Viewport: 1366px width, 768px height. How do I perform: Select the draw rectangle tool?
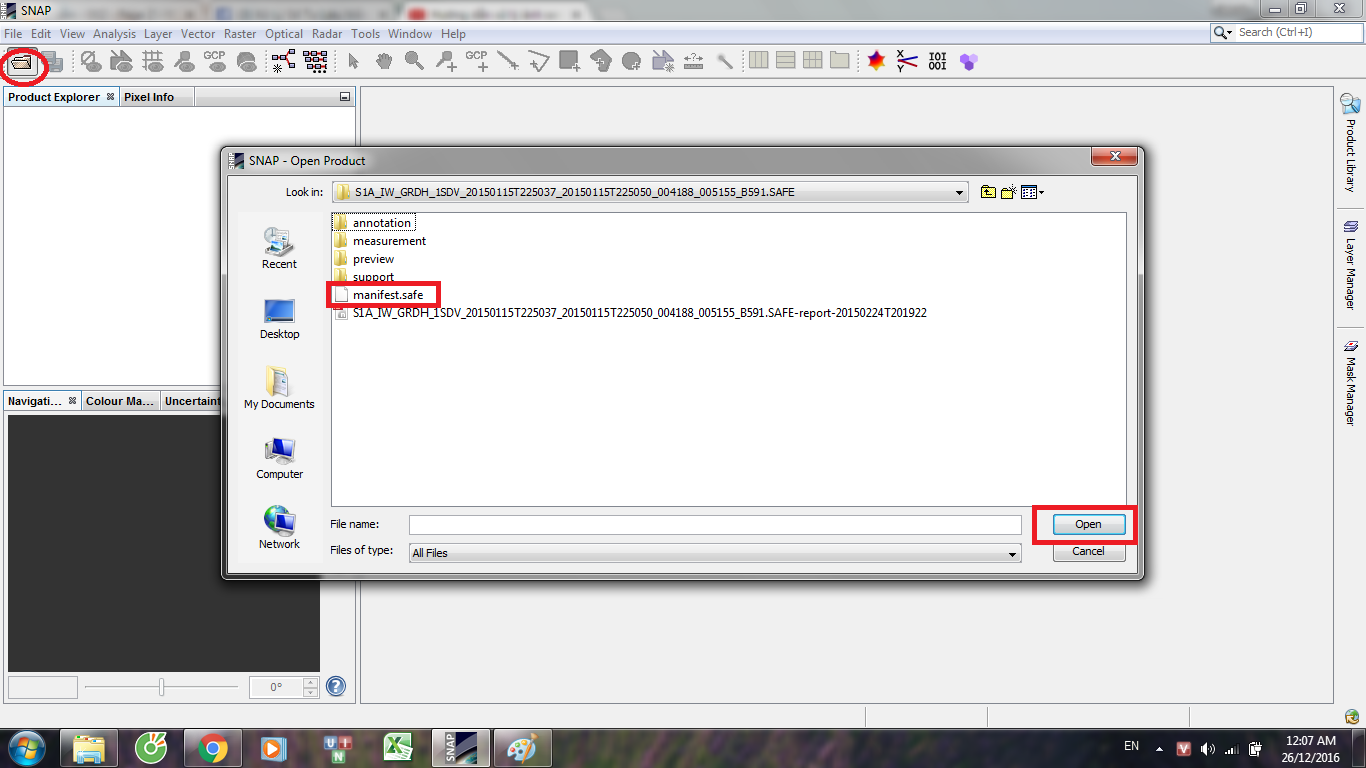(x=570, y=61)
